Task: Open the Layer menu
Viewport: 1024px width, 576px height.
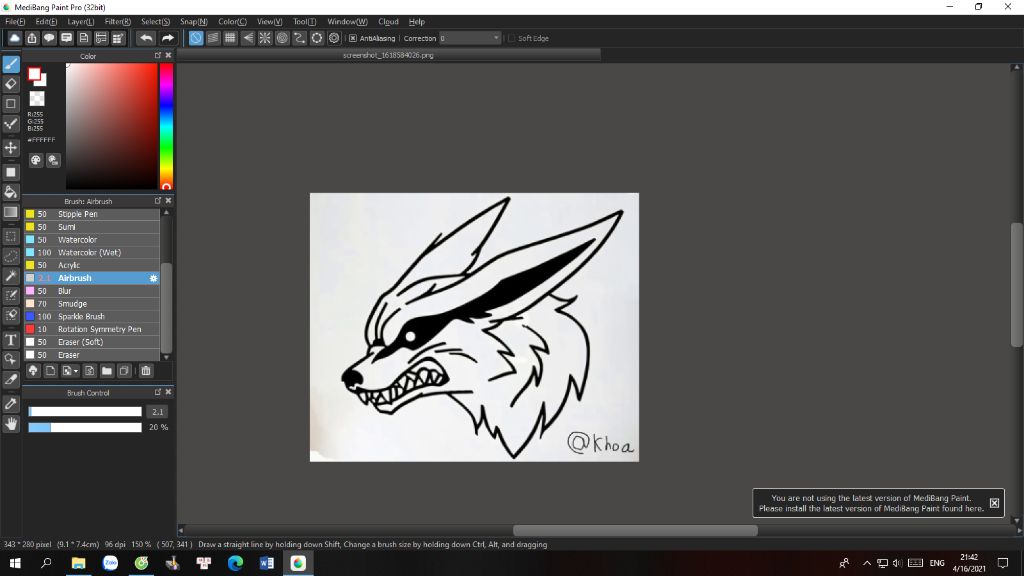Action: click(80, 21)
